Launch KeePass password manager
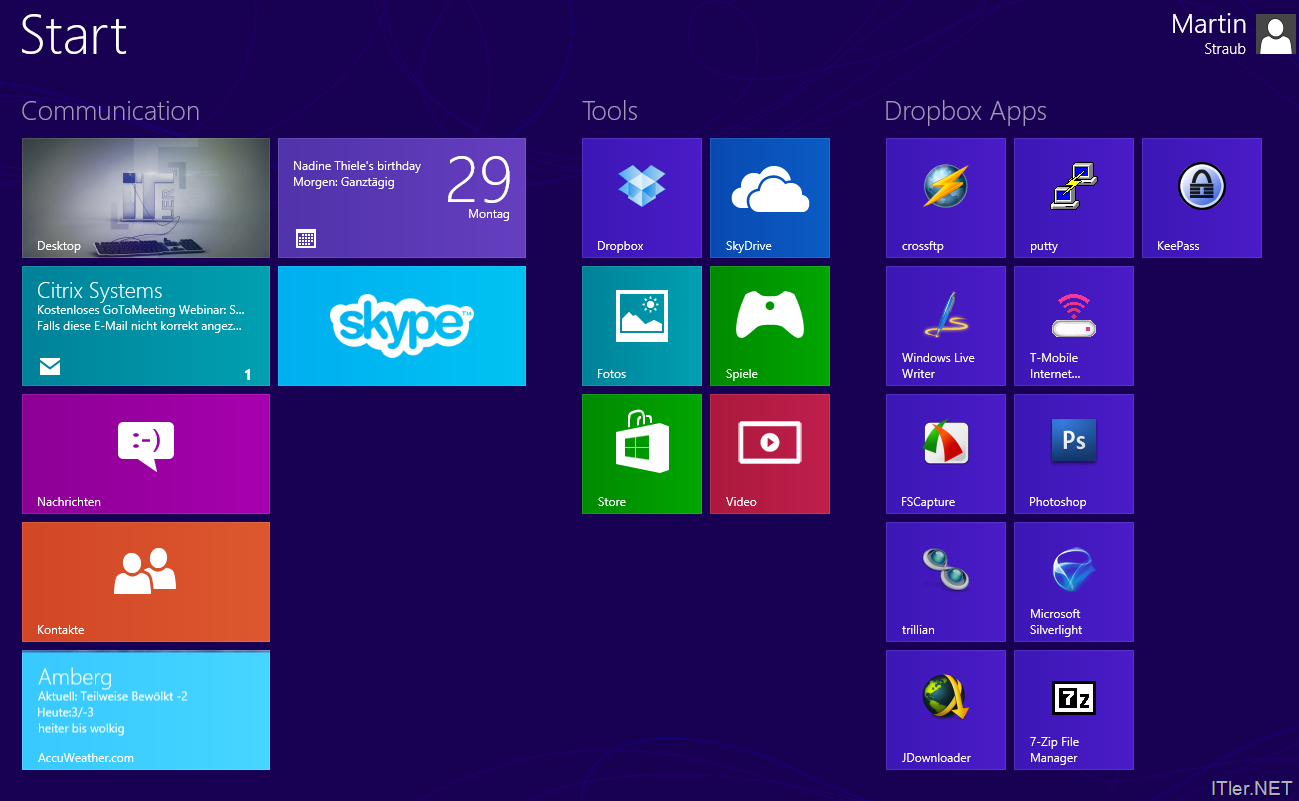 [1201, 198]
